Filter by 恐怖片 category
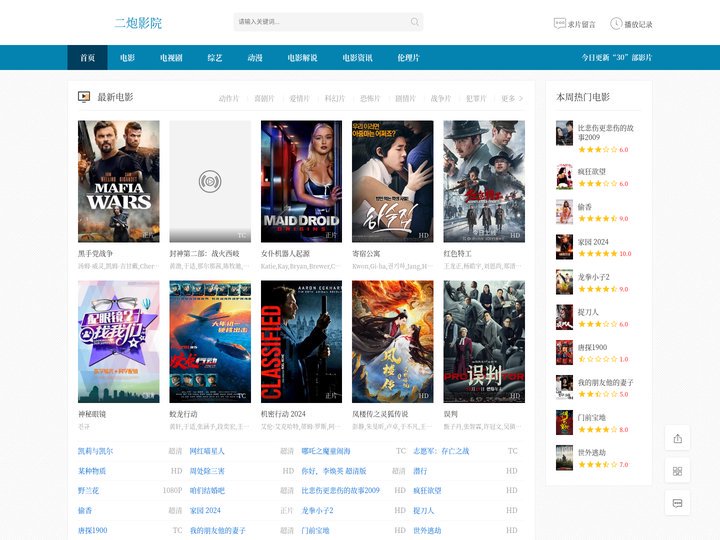The image size is (720, 540). click(x=370, y=98)
